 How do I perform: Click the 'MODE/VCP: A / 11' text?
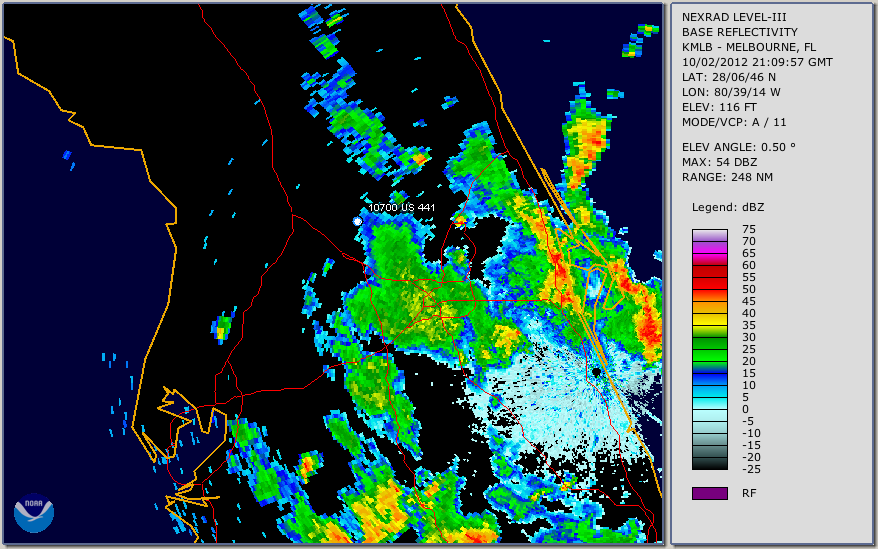point(734,122)
